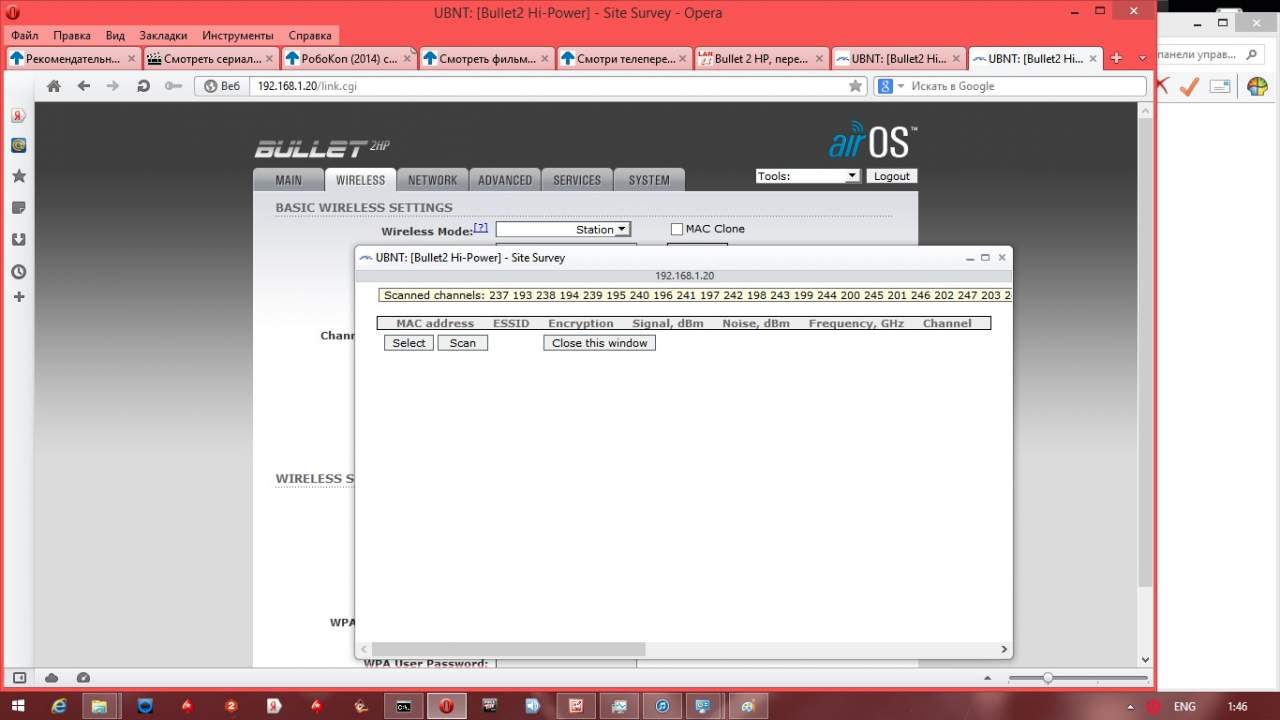Switch to Opera in the taskbar
Viewport: 1280px width, 720px height.
[x=446, y=706]
